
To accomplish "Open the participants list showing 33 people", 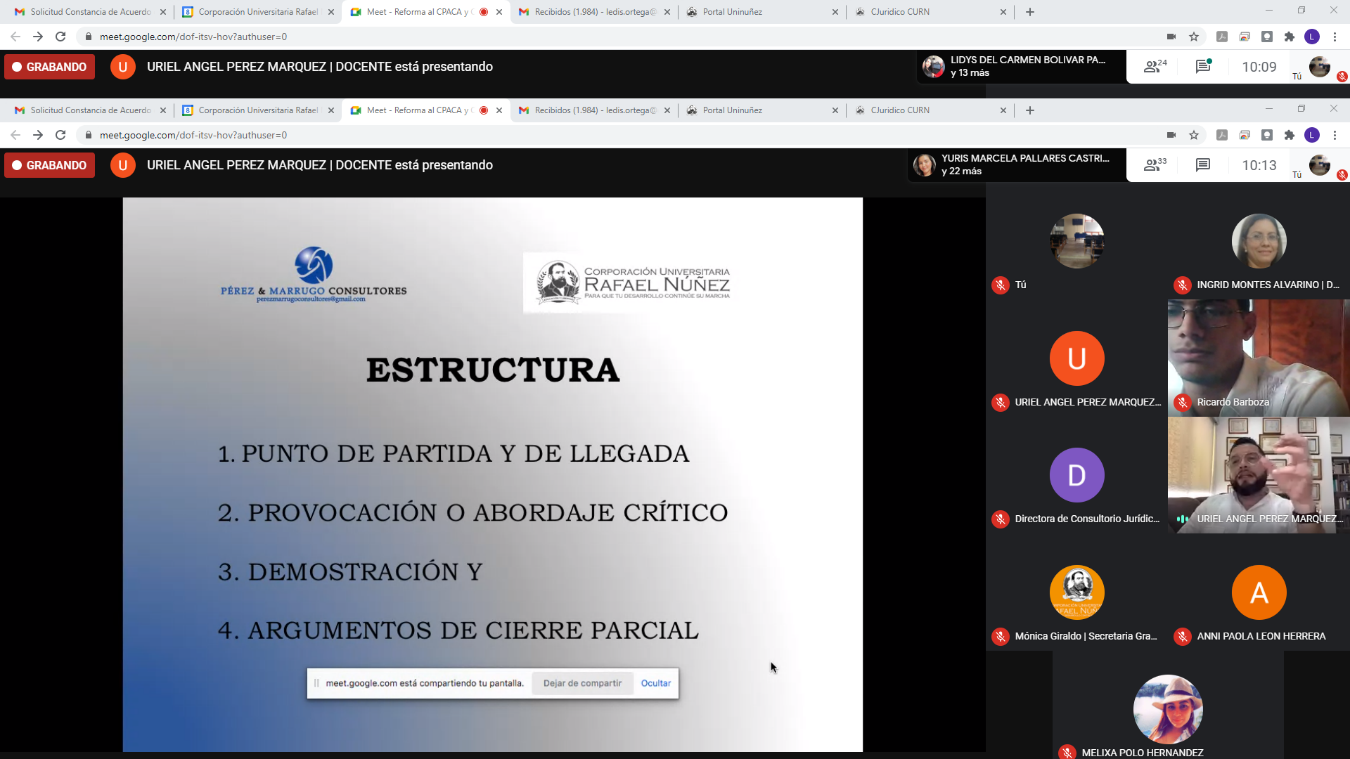I will pyautogui.click(x=1155, y=165).
